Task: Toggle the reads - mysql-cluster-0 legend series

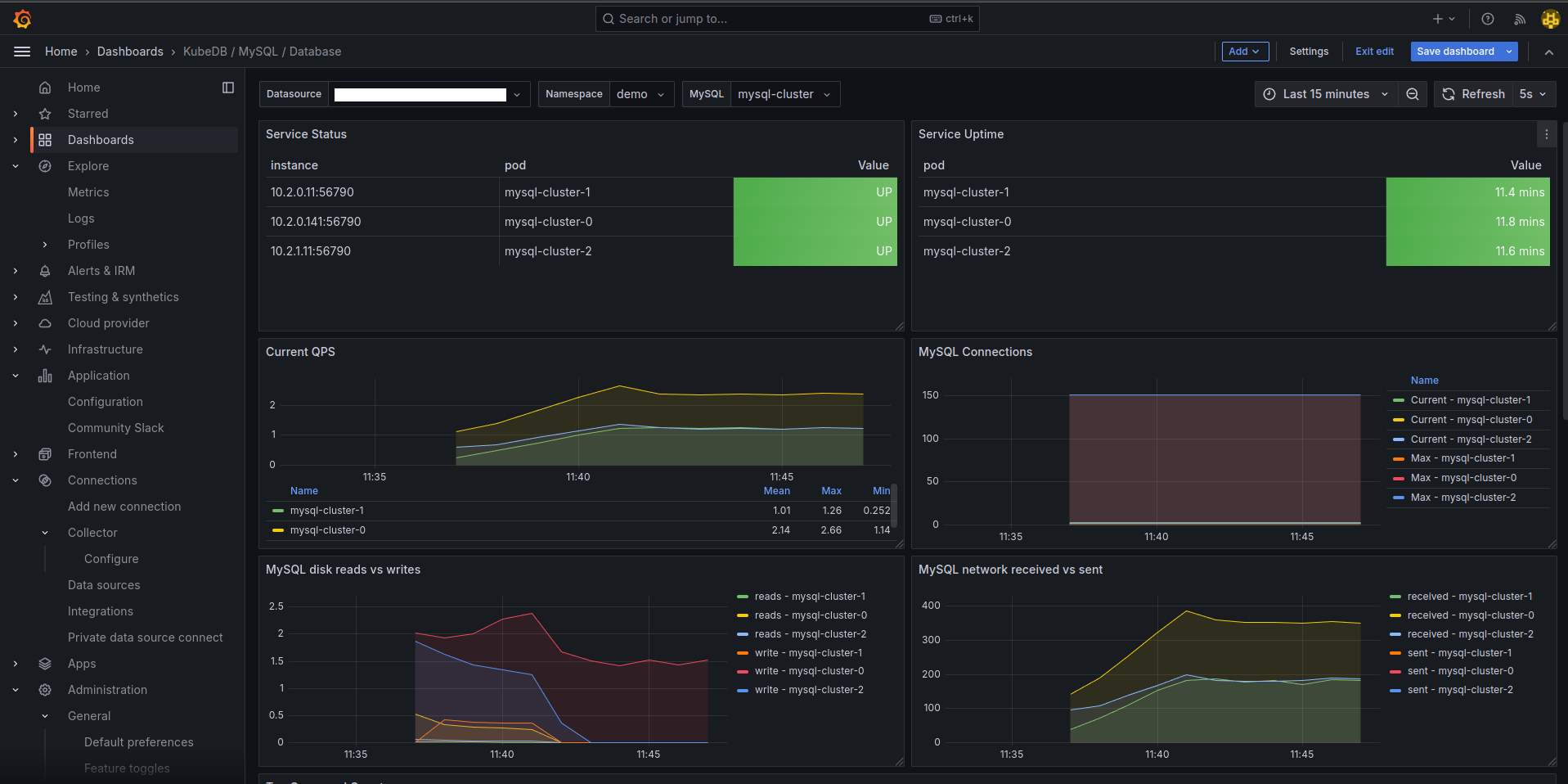Action: pyautogui.click(x=811, y=615)
